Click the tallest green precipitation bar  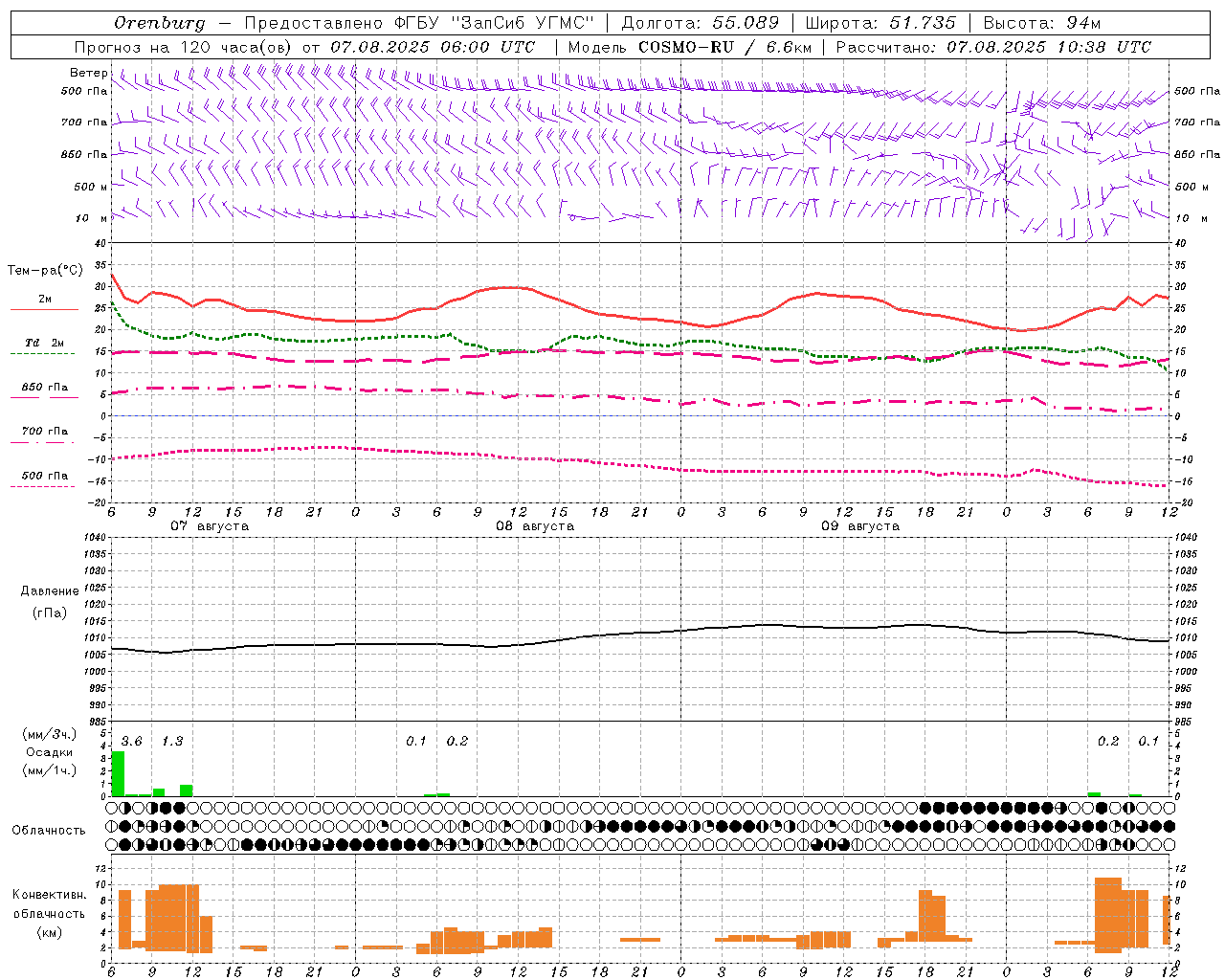coord(118,773)
